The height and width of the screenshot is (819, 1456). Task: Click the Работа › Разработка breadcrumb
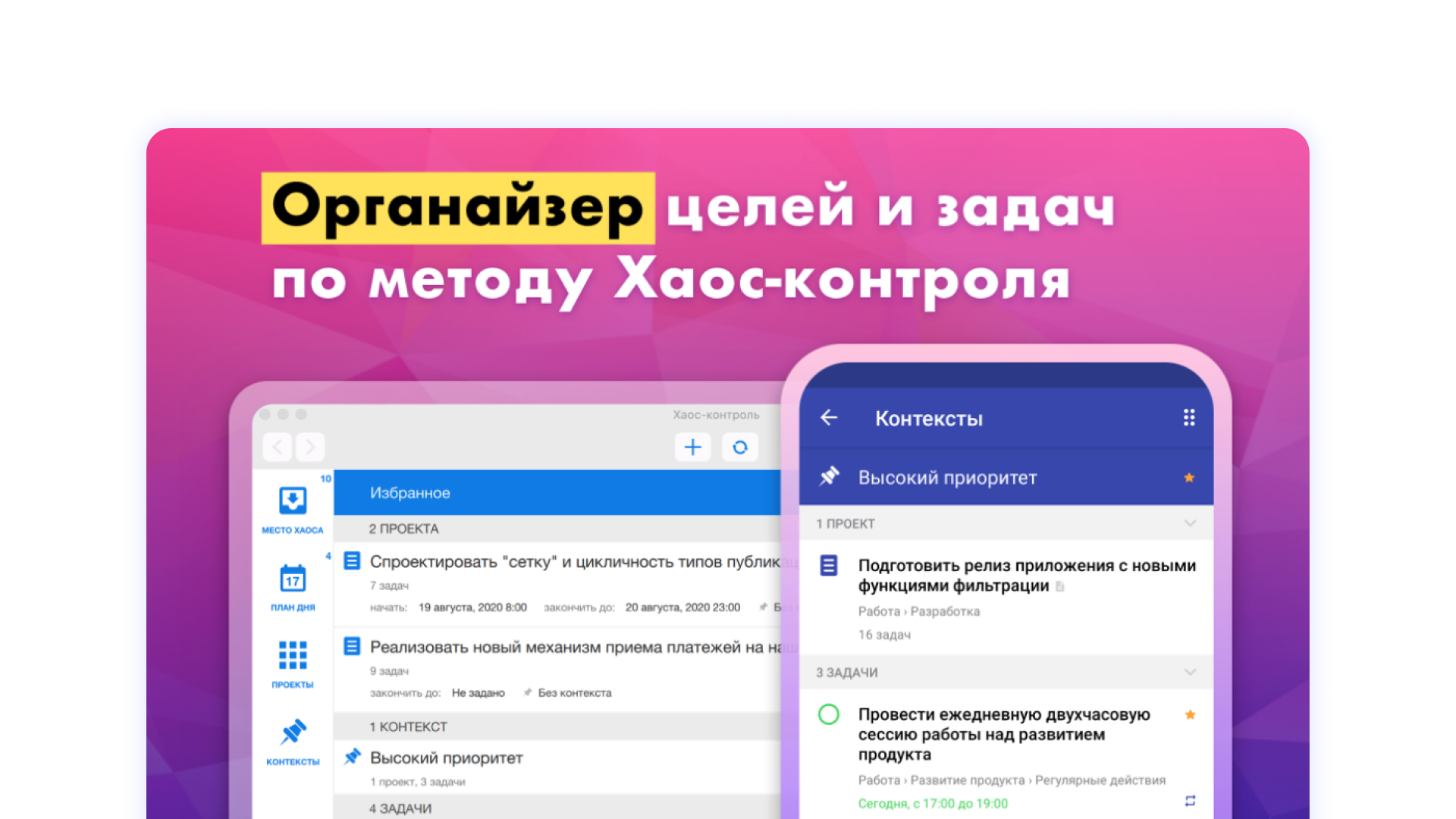click(919, 611)
